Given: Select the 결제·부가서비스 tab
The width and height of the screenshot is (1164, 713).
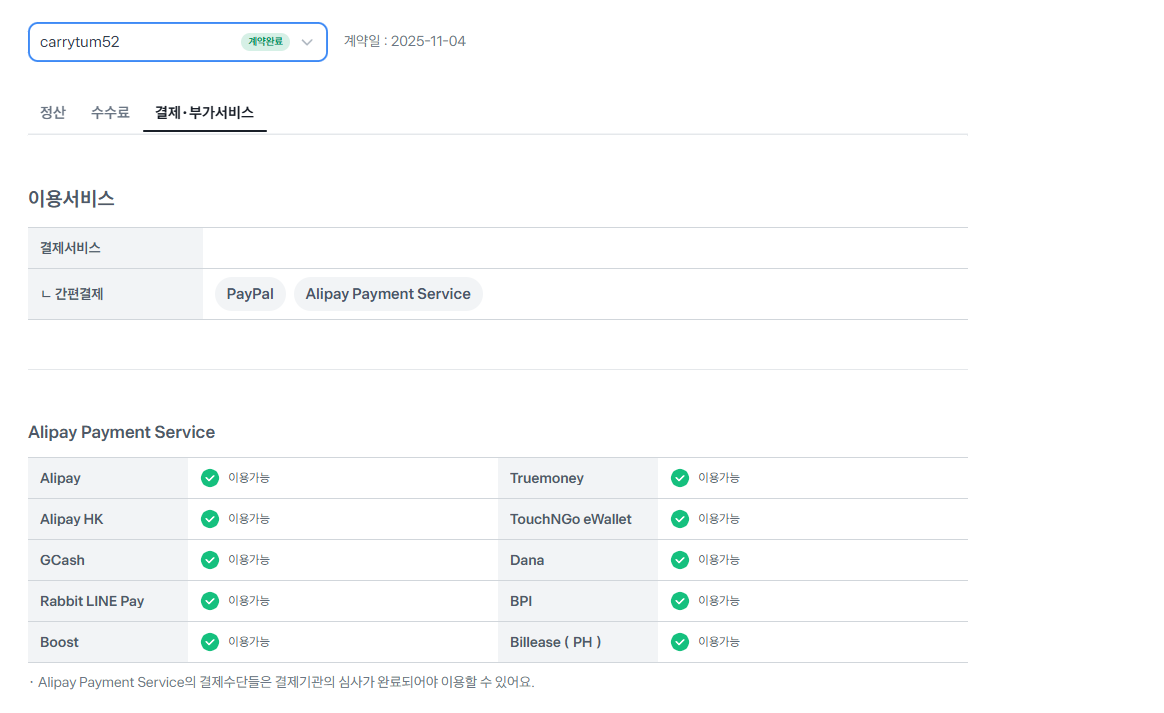Looking at the screenshot, I should click(x=204, y=112).
